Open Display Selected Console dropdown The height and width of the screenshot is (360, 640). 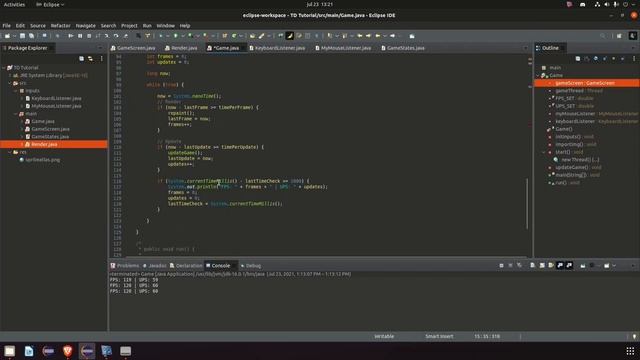[x=598, y=265]
